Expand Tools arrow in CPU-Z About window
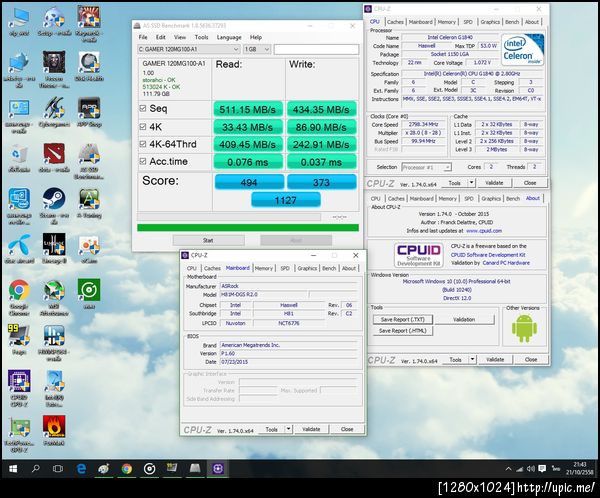 (x=472, y=359)
